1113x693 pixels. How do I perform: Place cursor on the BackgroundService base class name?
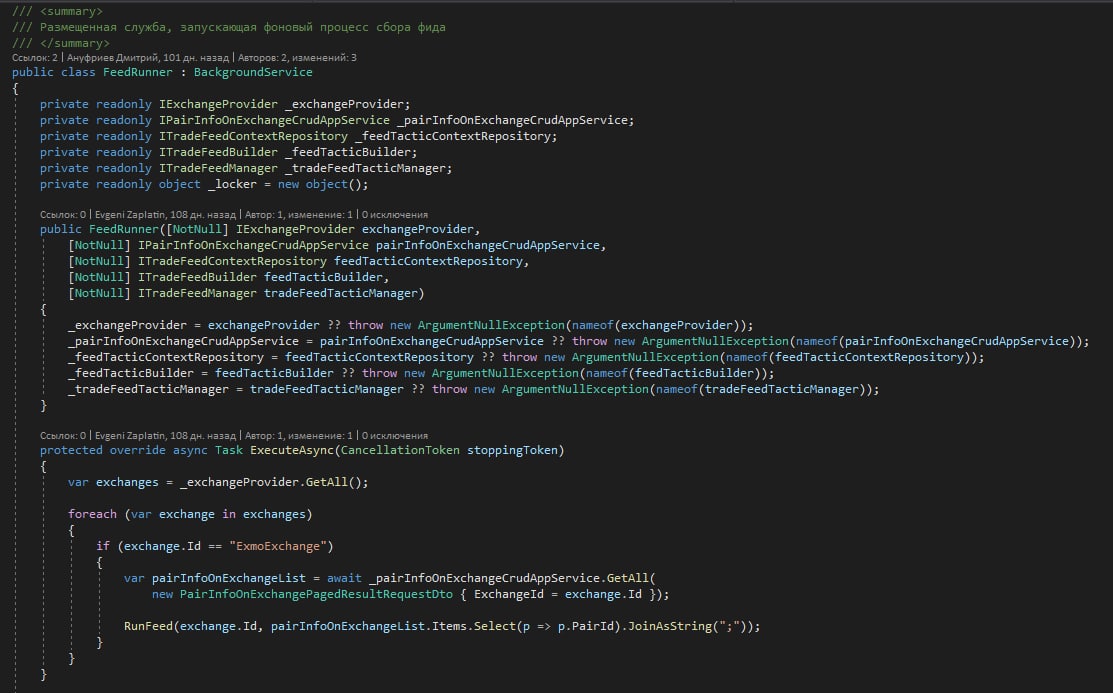coord(253,72)
